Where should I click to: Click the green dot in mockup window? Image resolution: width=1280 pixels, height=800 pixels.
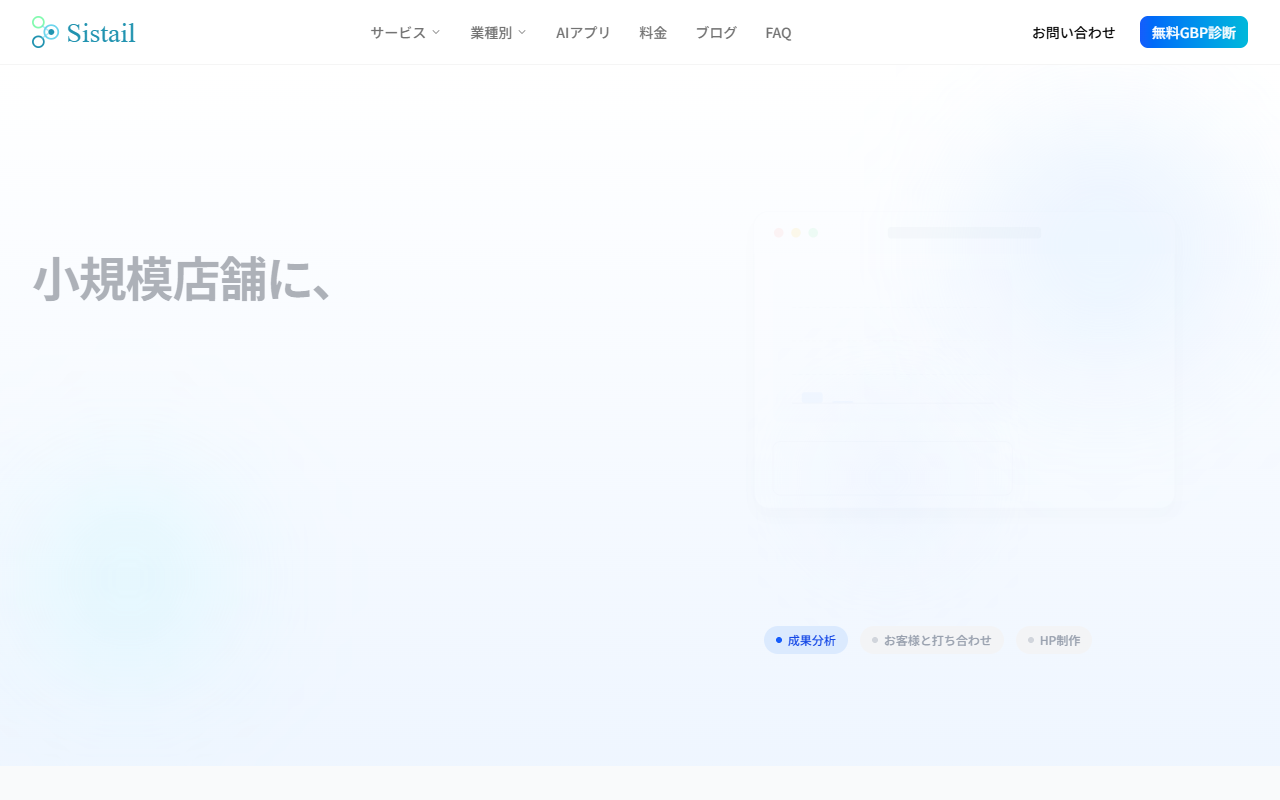coord(813,233)
